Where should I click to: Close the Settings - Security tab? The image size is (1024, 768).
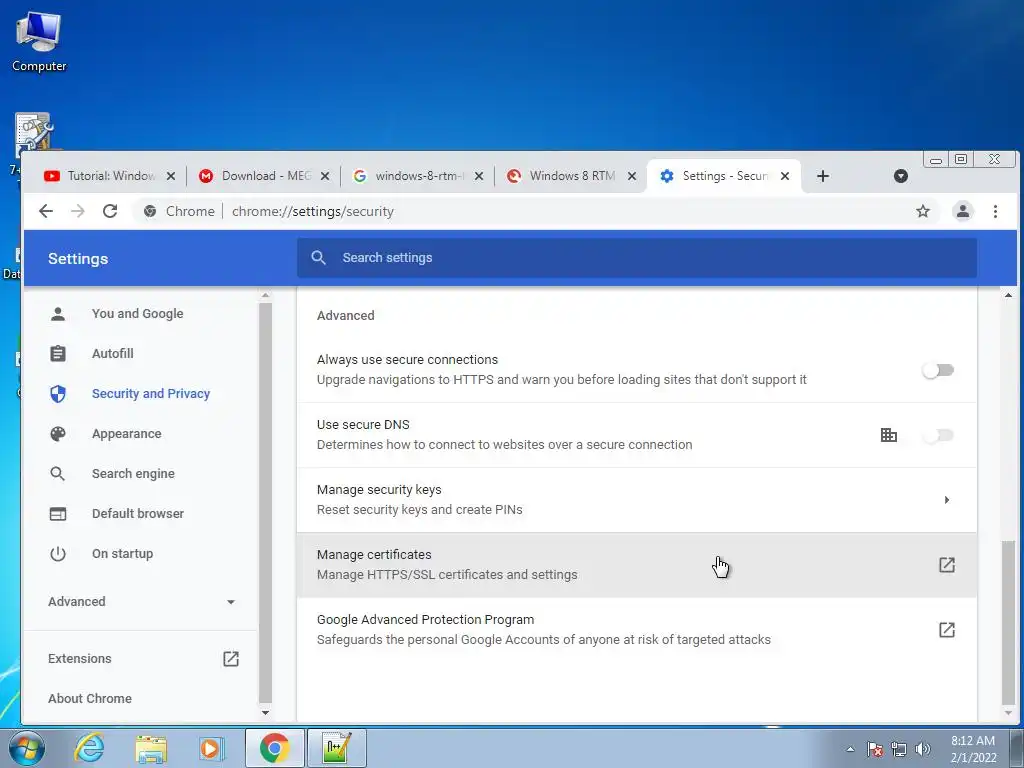[785, 176]
